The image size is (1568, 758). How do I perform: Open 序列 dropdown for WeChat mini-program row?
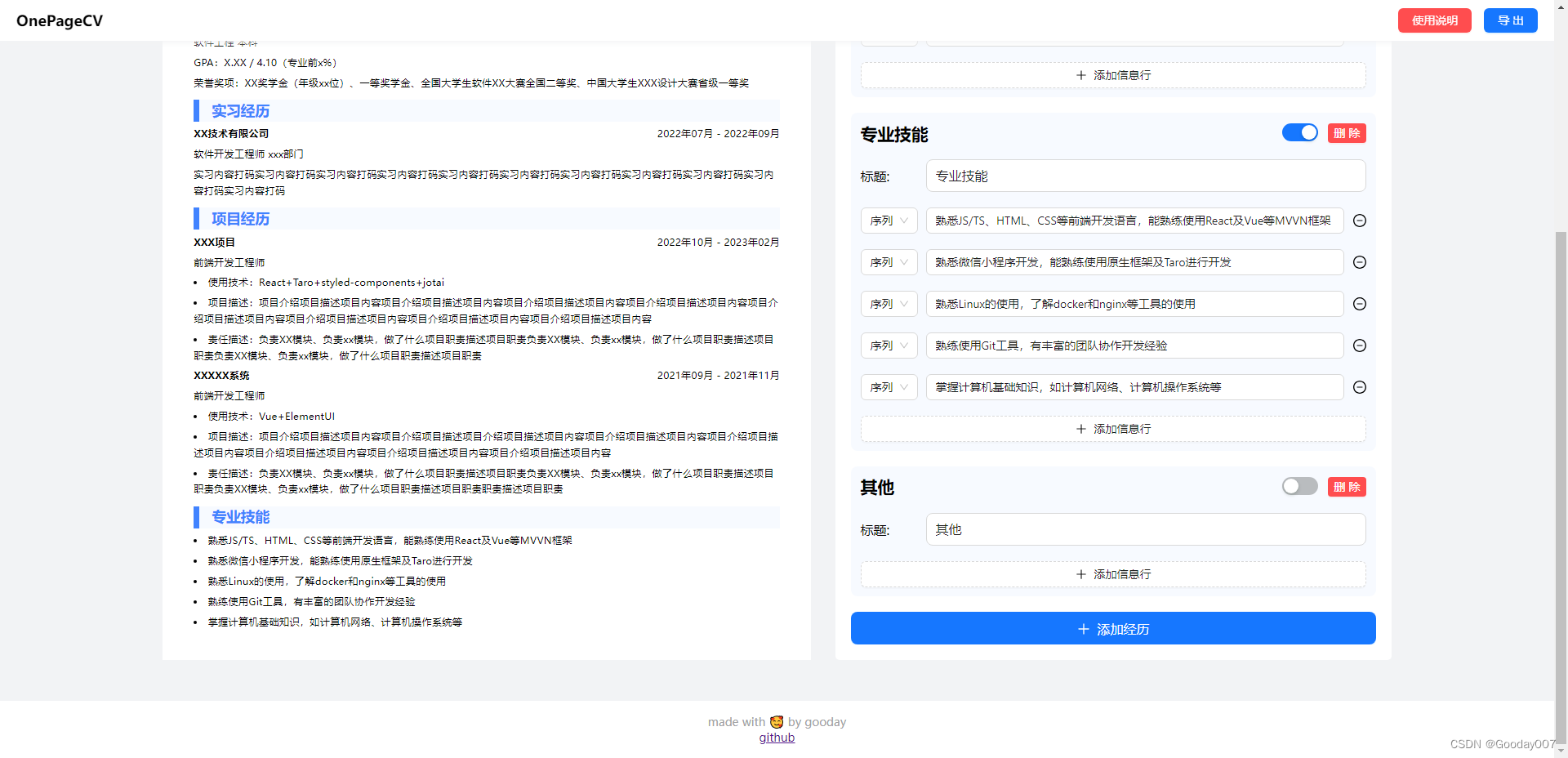point(889,262)
